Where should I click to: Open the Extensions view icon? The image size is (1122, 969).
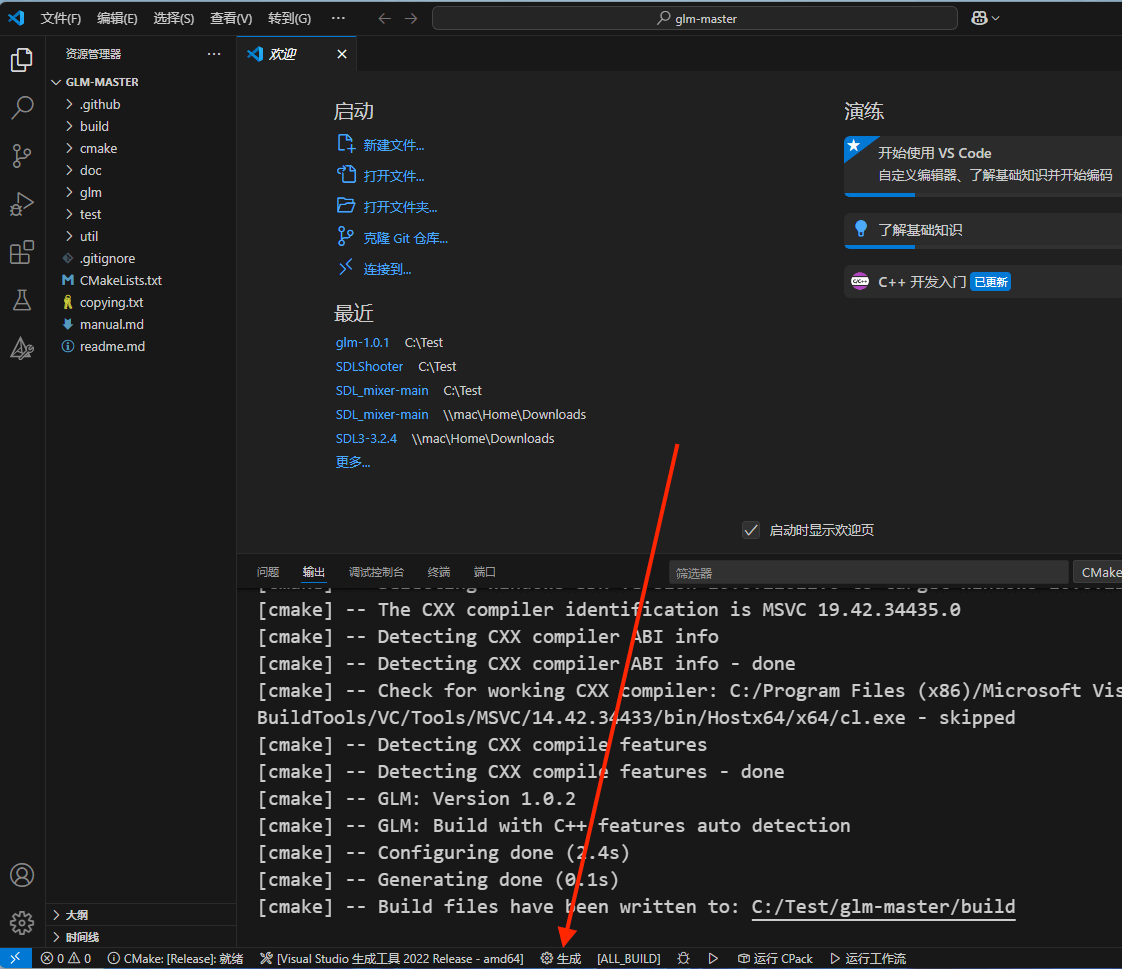pyautogui.click(x=22, y=252)
